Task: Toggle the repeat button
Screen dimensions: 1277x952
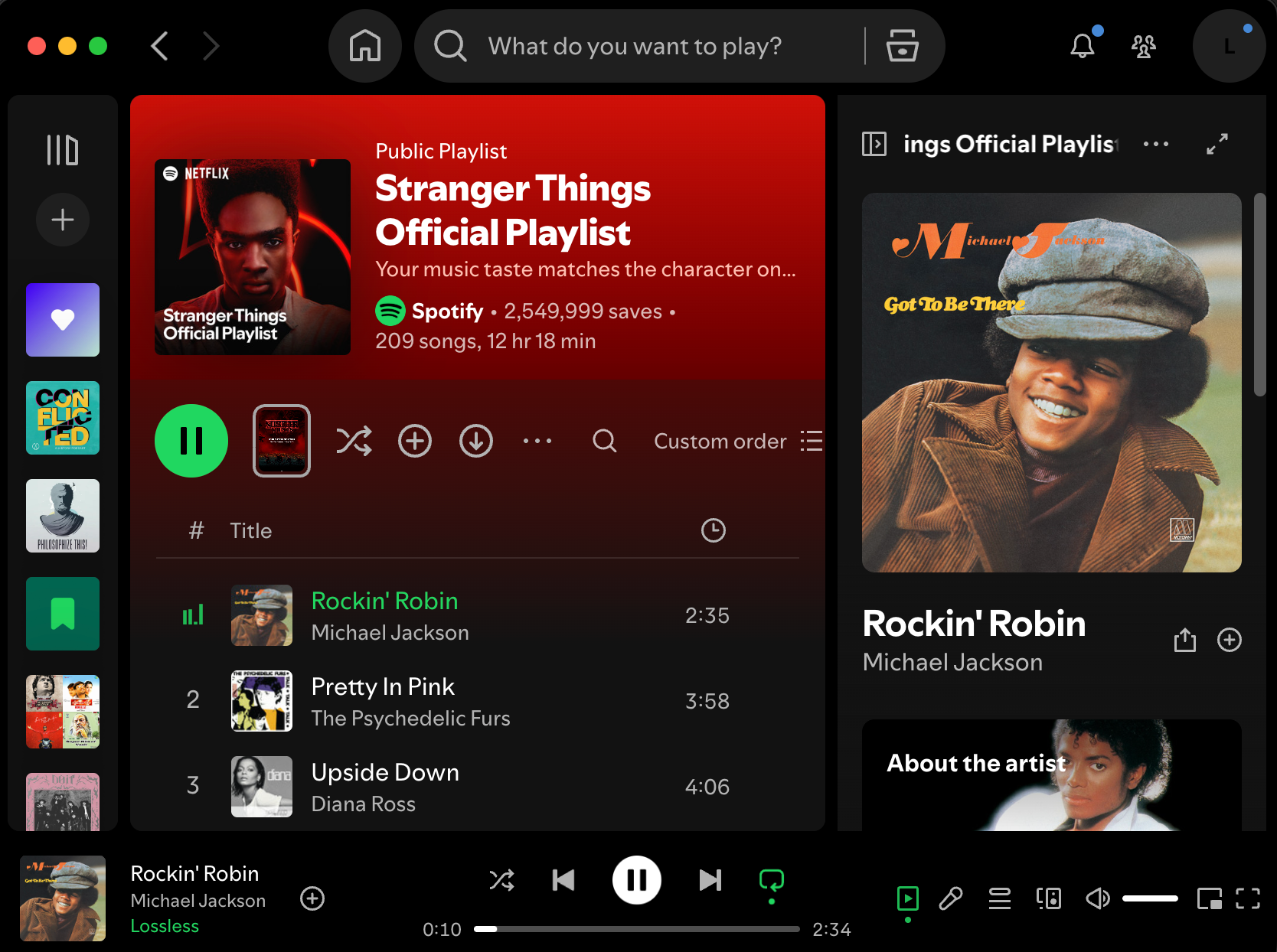Action: [x=772, y=880]
